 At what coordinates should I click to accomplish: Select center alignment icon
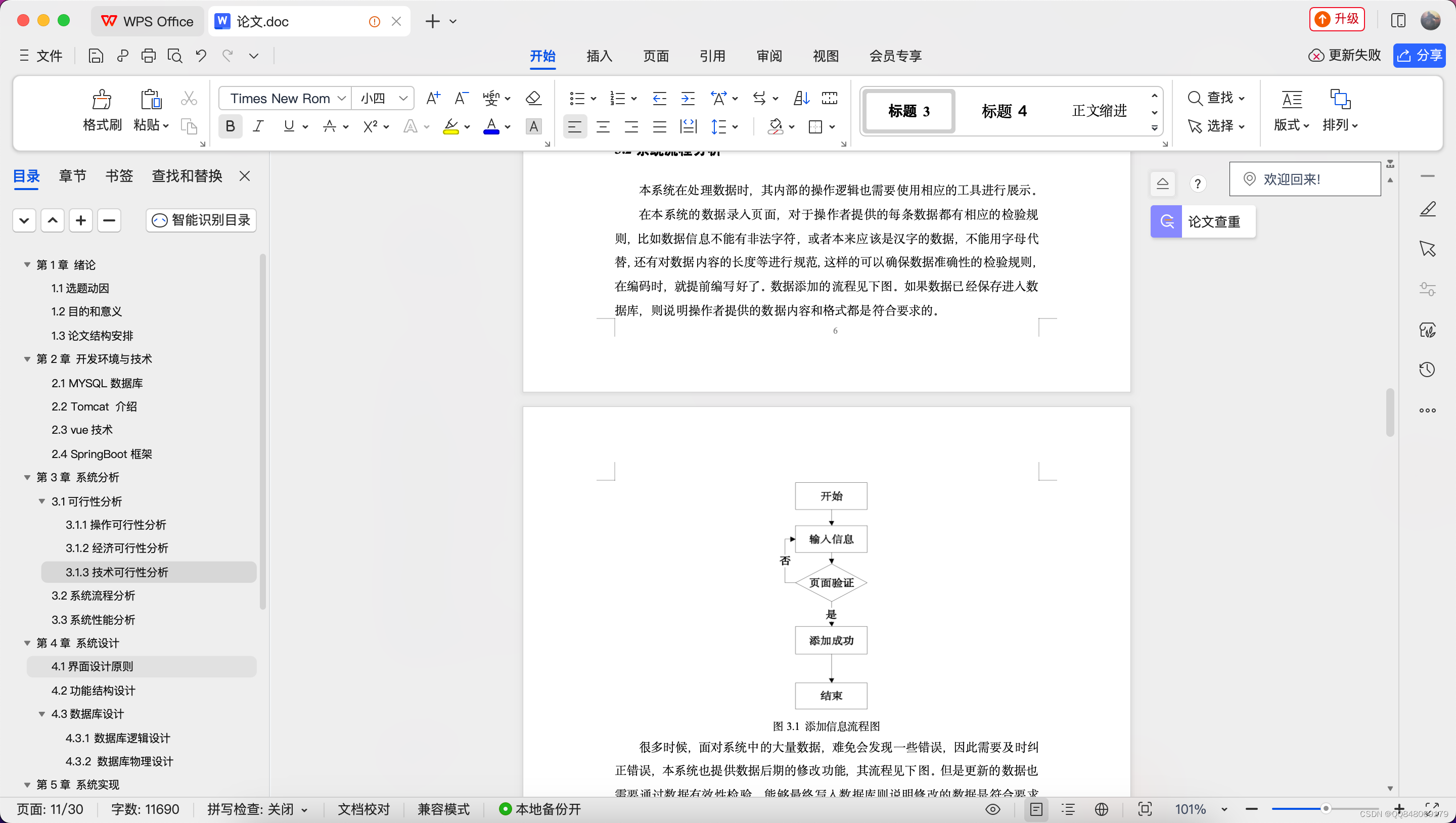pyautogui.click(x=603, y=126)
